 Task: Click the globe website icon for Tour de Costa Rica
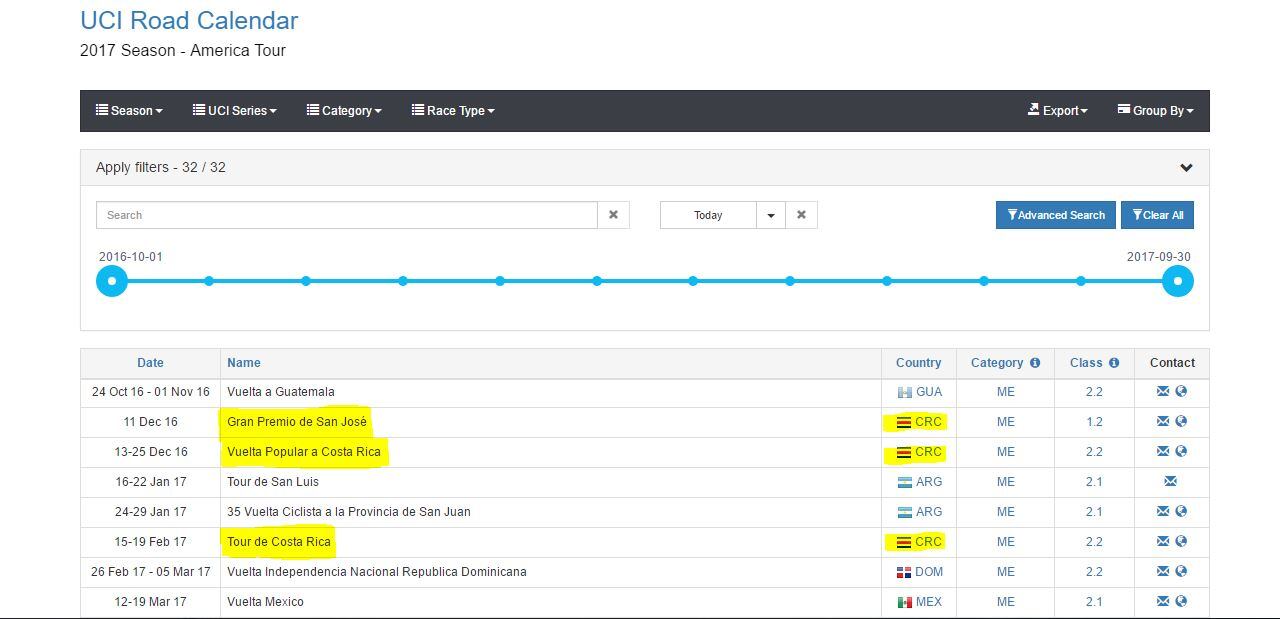pos(1181,542)
